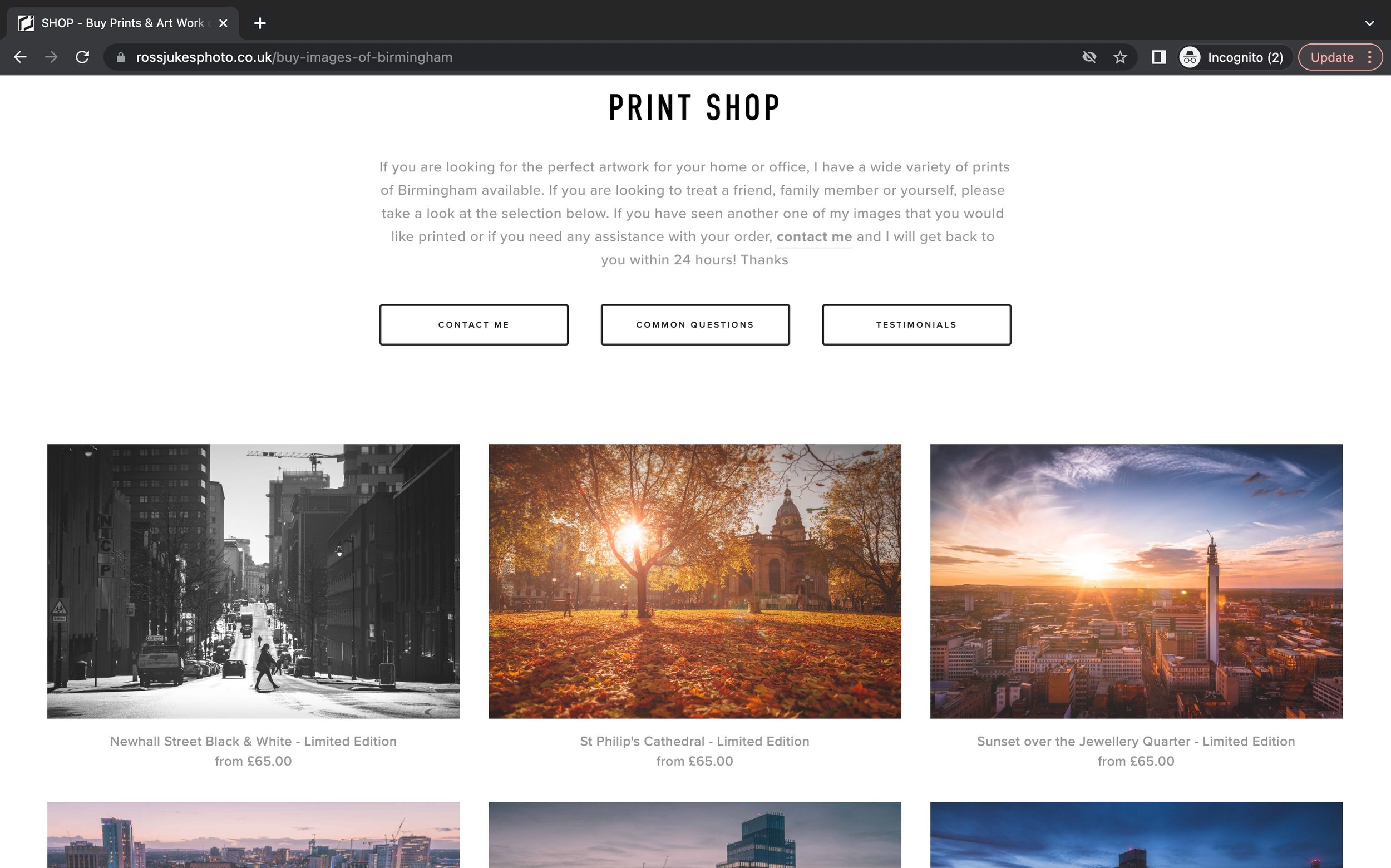The height and width of the screenshot is (868, 1391).
Task: Bookmark this page with the star icon
Action: (x=1120, y=57)
